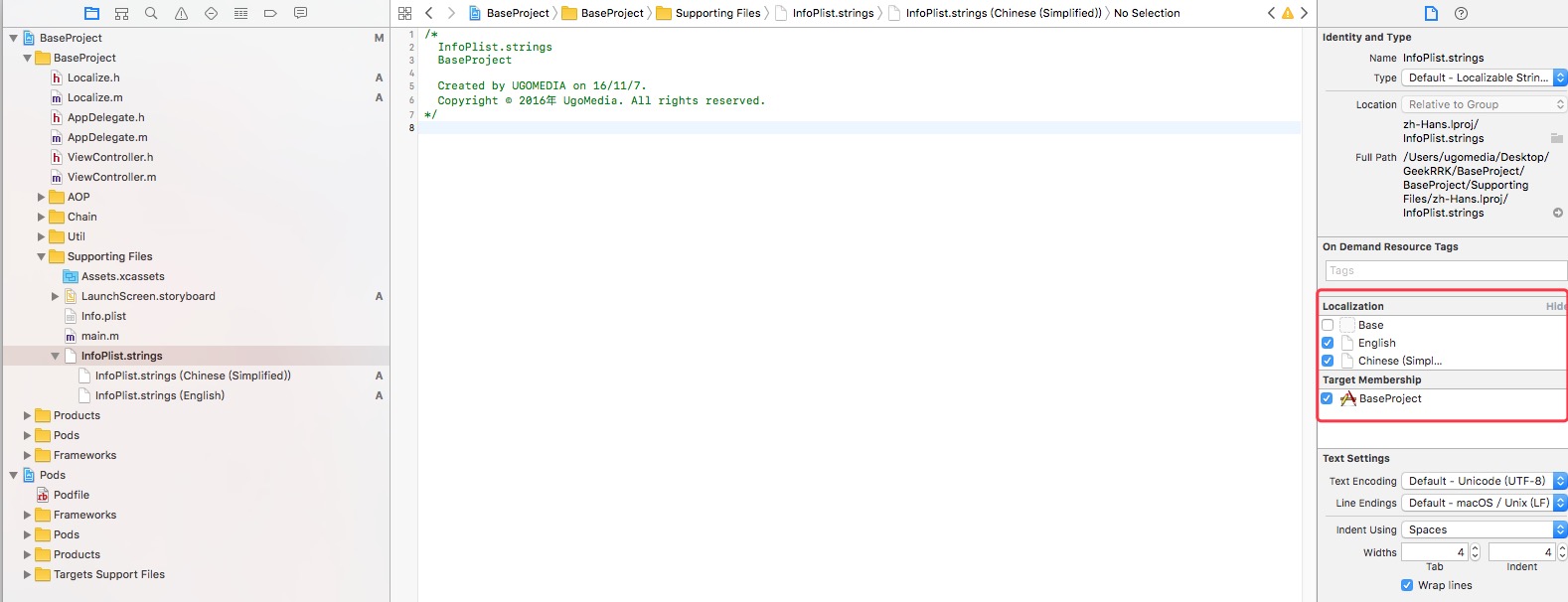
Task: Open the Indent Using dropdown
Action: (1484, 529)
